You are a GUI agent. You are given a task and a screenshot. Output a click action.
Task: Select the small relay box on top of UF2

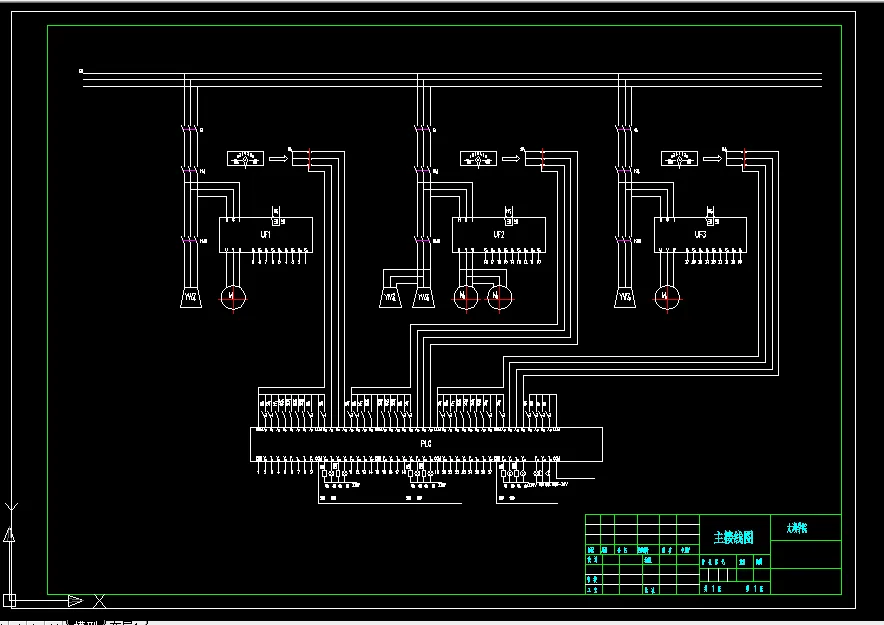point(509,221)
